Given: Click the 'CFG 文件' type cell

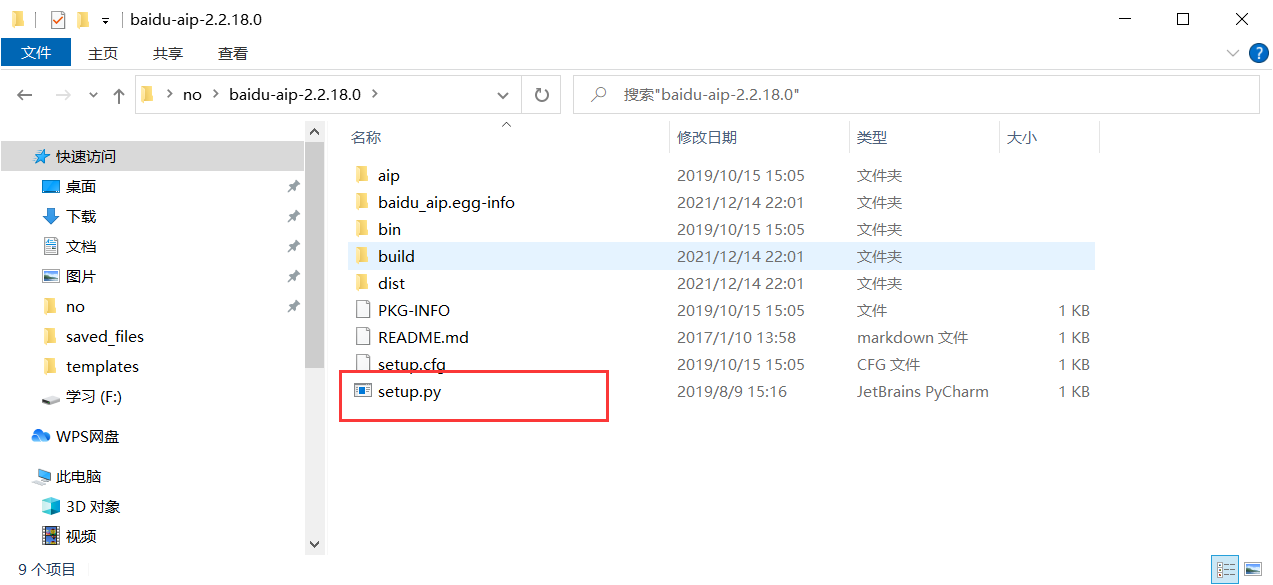Looking at the screenshot, I should (888, 364).
